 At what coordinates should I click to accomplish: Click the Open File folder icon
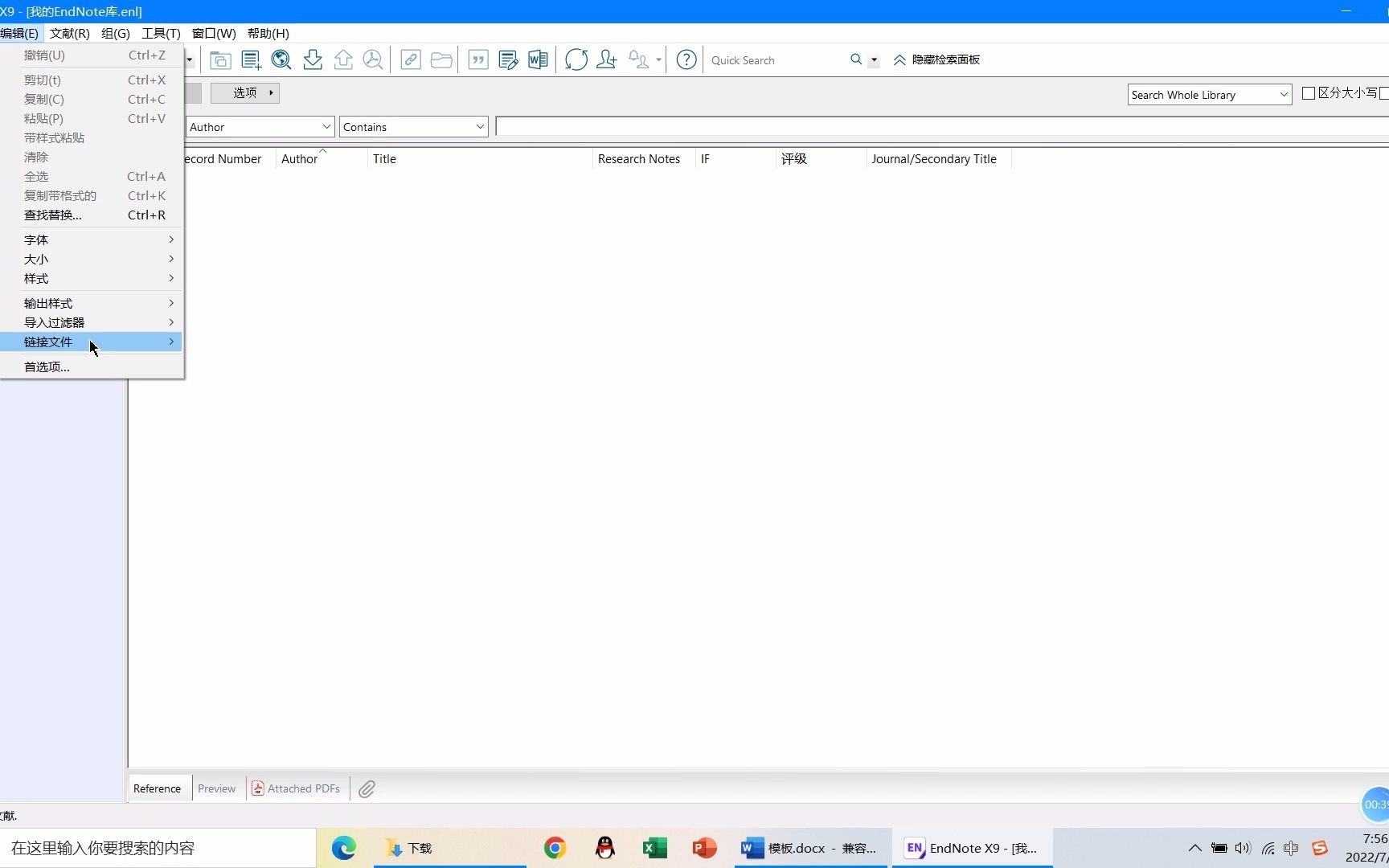tap(441, 59)
